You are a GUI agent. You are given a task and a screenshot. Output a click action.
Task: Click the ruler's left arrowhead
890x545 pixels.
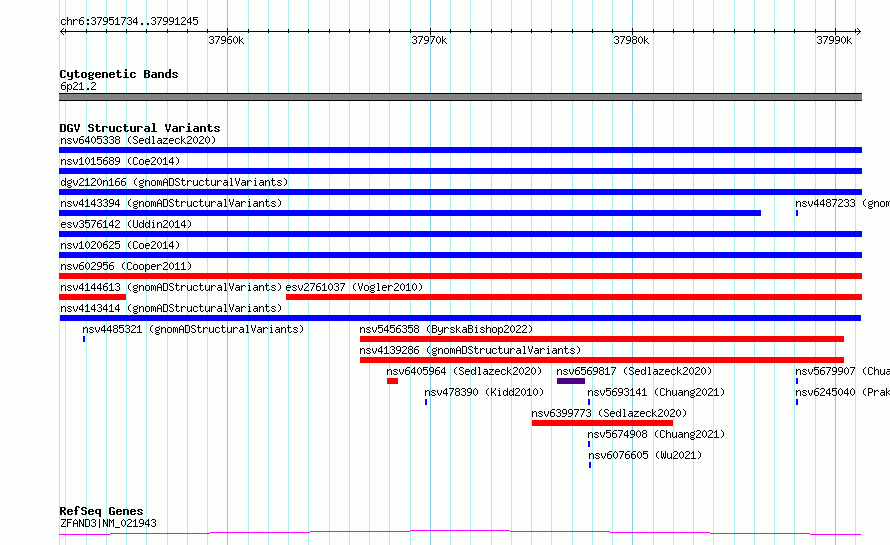click(62, 31)
